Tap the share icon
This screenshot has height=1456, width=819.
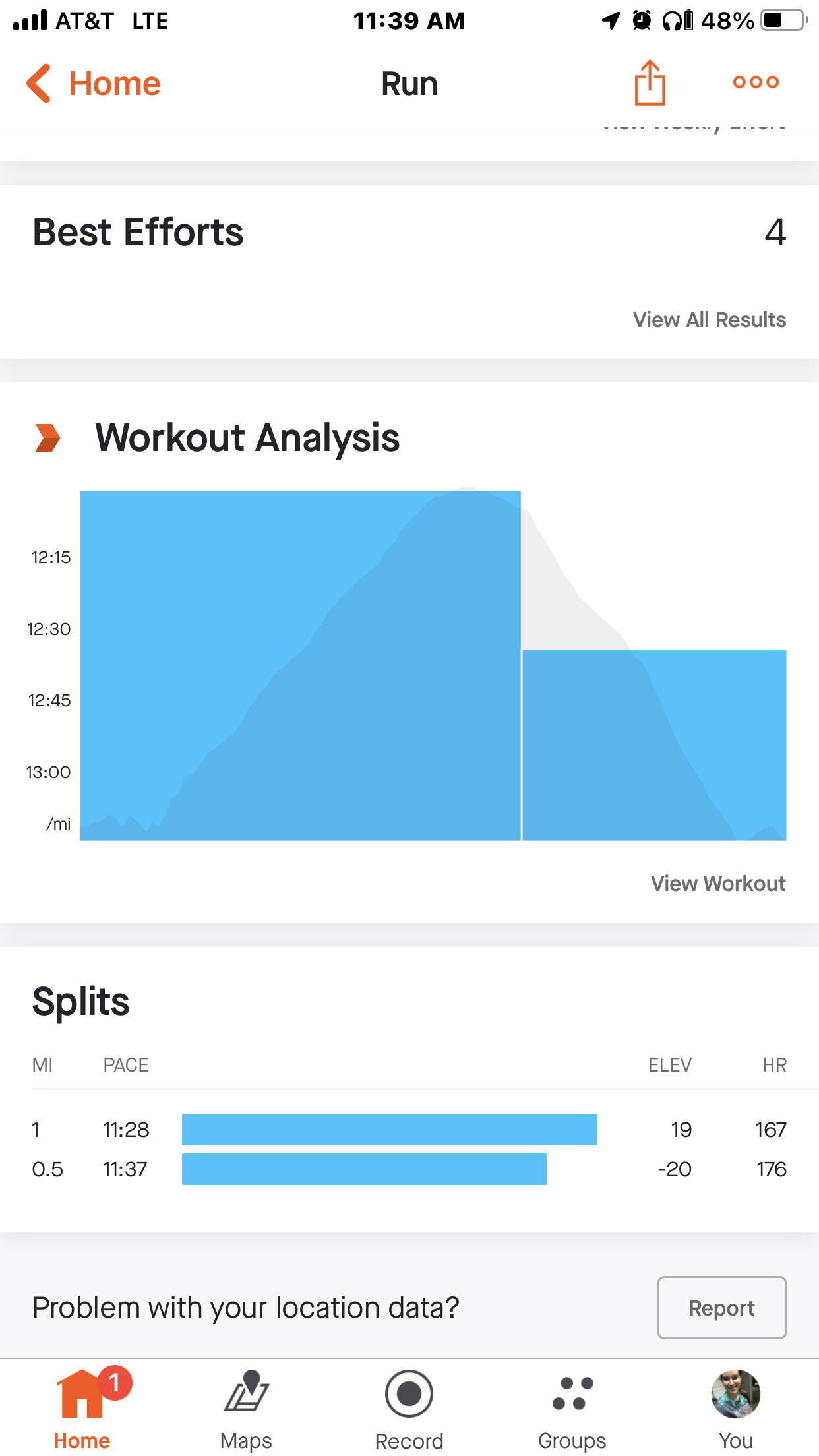pos(650,83)
